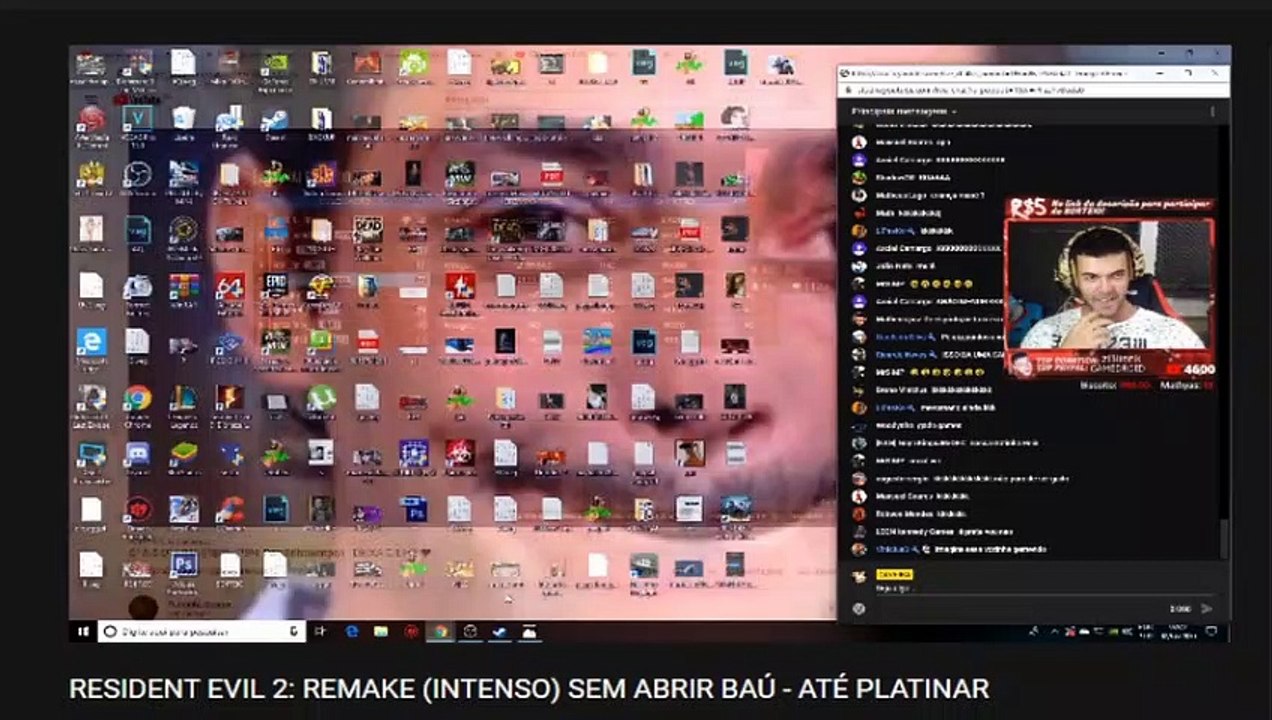Open the Microsoft Edge desktop shortcut
This screenshot has width=1272, height=720.
pos(91,342)
